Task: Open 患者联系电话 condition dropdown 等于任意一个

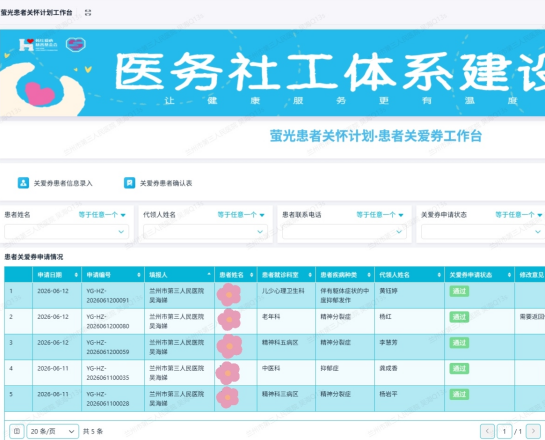Action: point(380,215)
